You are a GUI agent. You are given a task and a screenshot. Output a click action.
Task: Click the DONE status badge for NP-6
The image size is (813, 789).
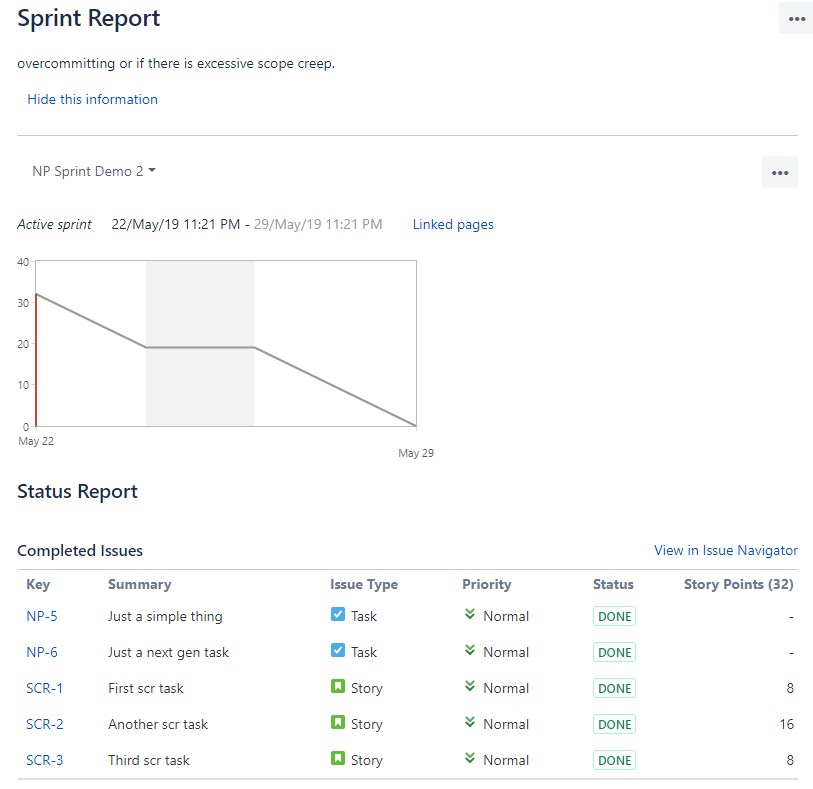point(614,652)
